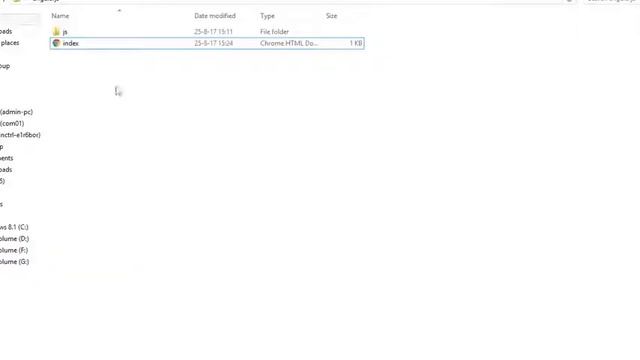
Task: Open the Volume (G:) drive
Action: (14, 262)
